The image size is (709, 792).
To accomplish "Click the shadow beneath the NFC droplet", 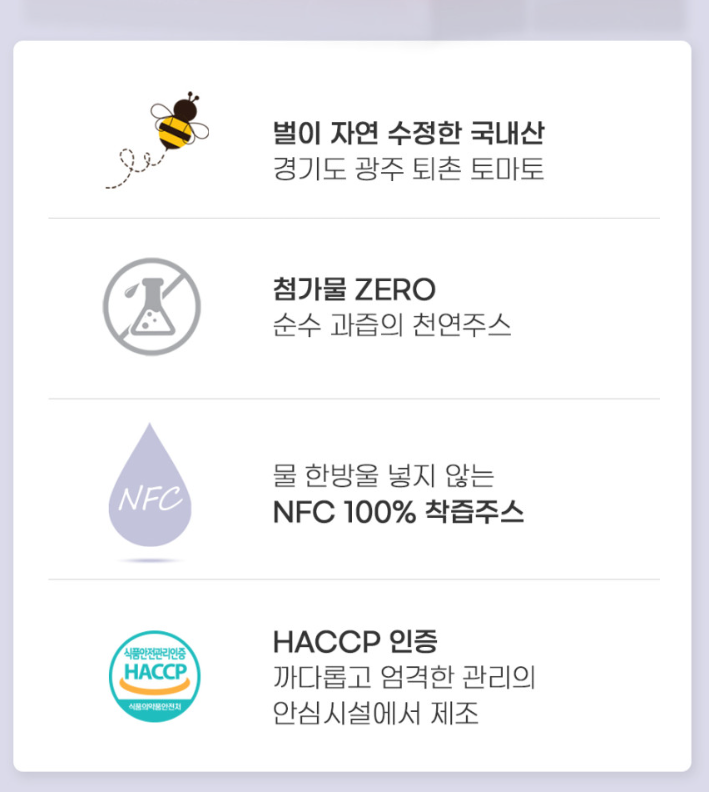I will (x=150, y=560).
